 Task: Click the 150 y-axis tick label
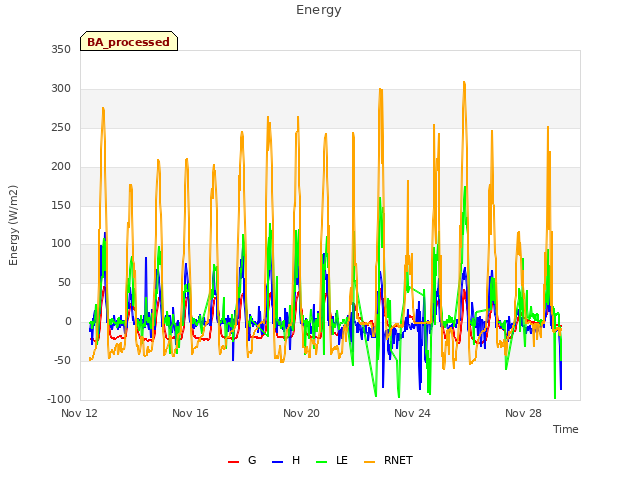(61, 205)
